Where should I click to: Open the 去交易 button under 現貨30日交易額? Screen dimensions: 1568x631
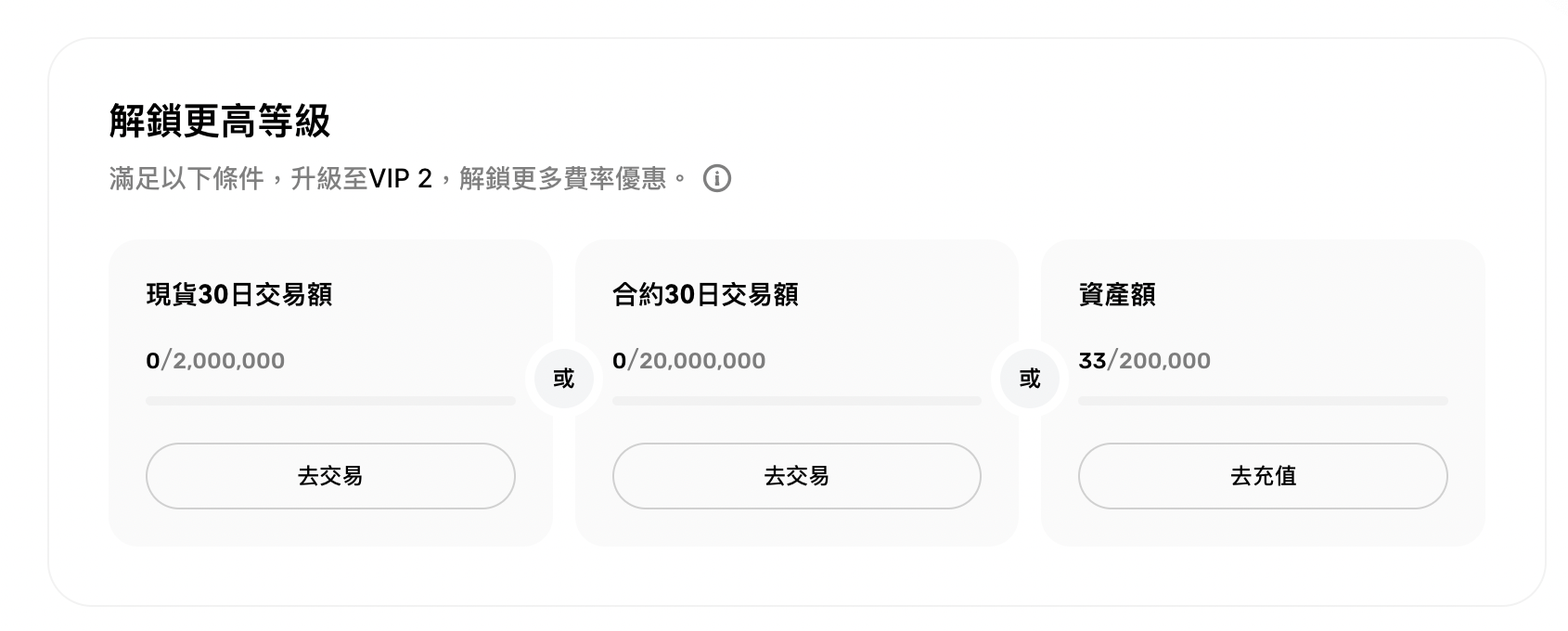(x=329, y=476)
